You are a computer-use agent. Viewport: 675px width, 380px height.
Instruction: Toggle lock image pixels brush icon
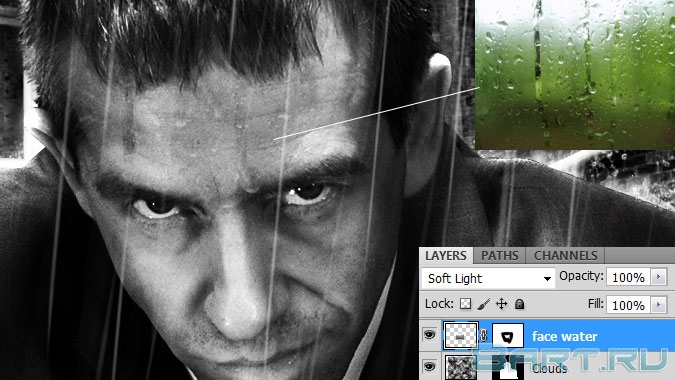click(484, 304)
